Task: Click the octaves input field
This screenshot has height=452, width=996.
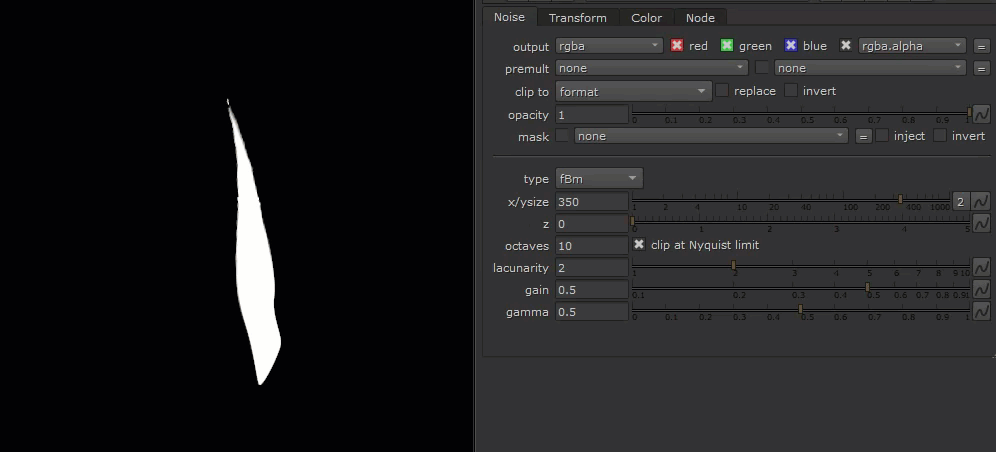Action: click(x=591, y=245)
